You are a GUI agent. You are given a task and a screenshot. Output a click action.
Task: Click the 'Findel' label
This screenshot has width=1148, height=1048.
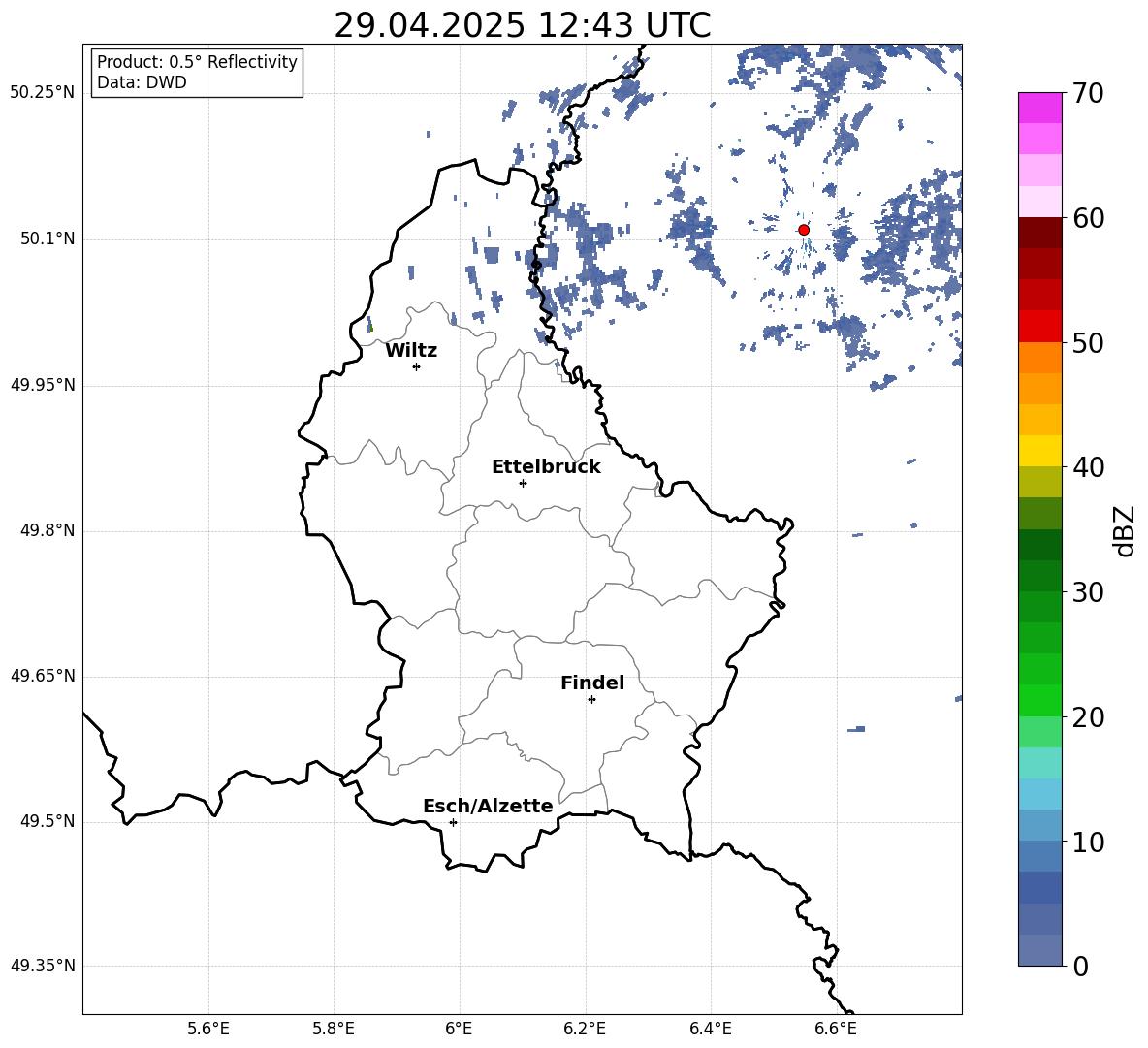click(x=592, y=683)
